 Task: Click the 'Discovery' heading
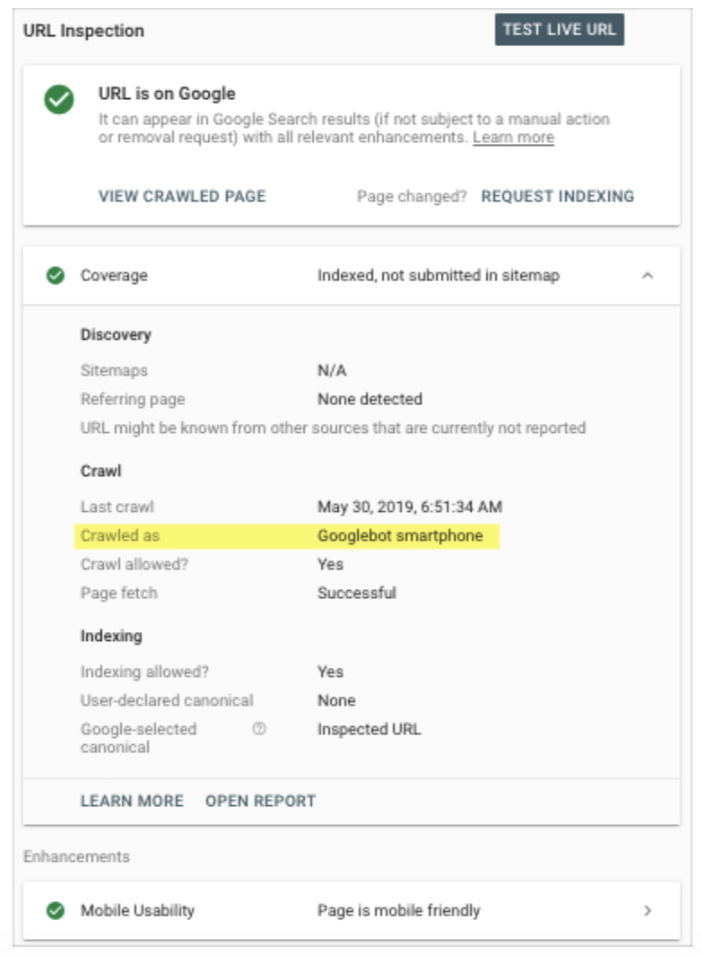[116, 335]
